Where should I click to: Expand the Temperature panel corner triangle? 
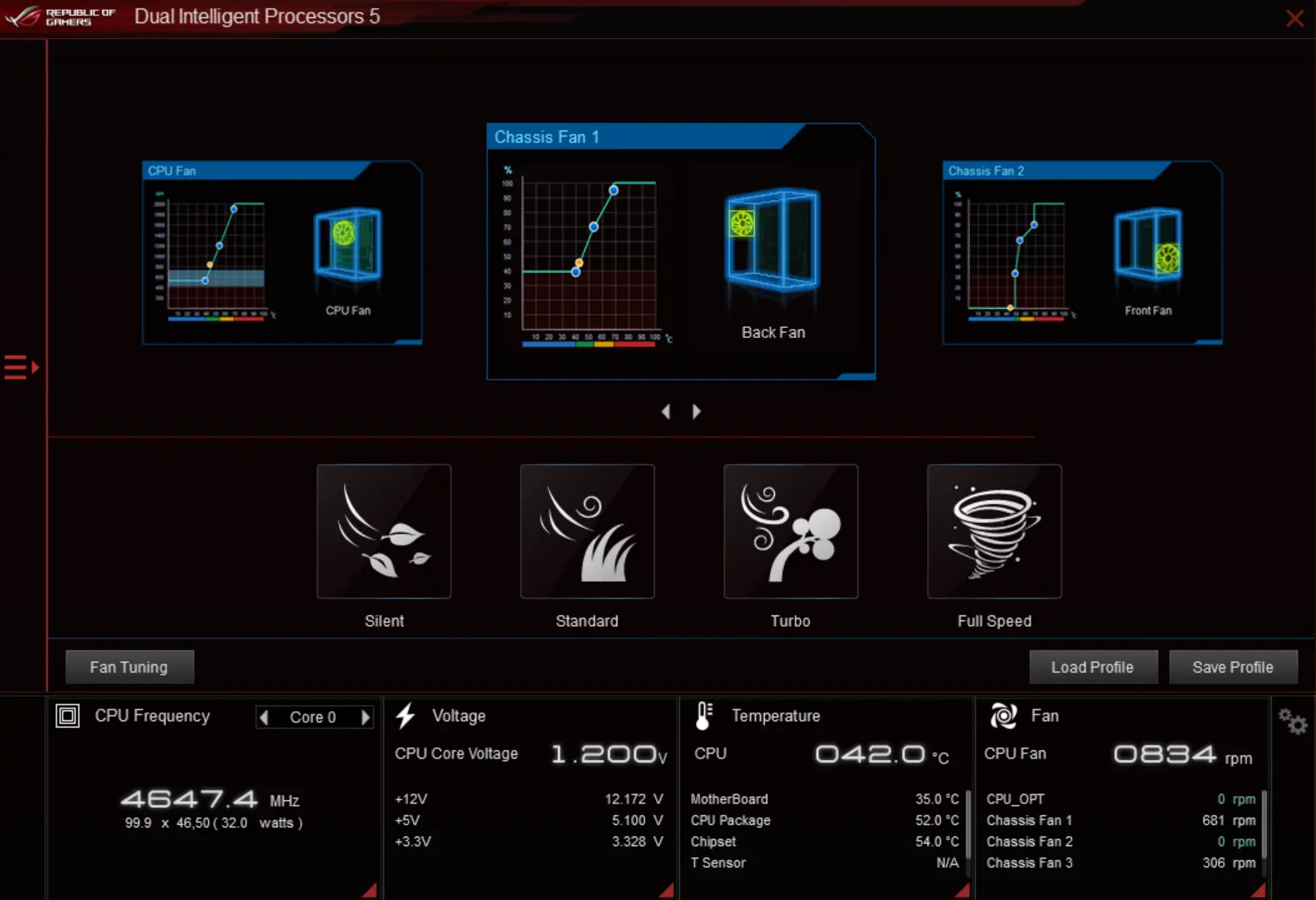click(963, 891)
